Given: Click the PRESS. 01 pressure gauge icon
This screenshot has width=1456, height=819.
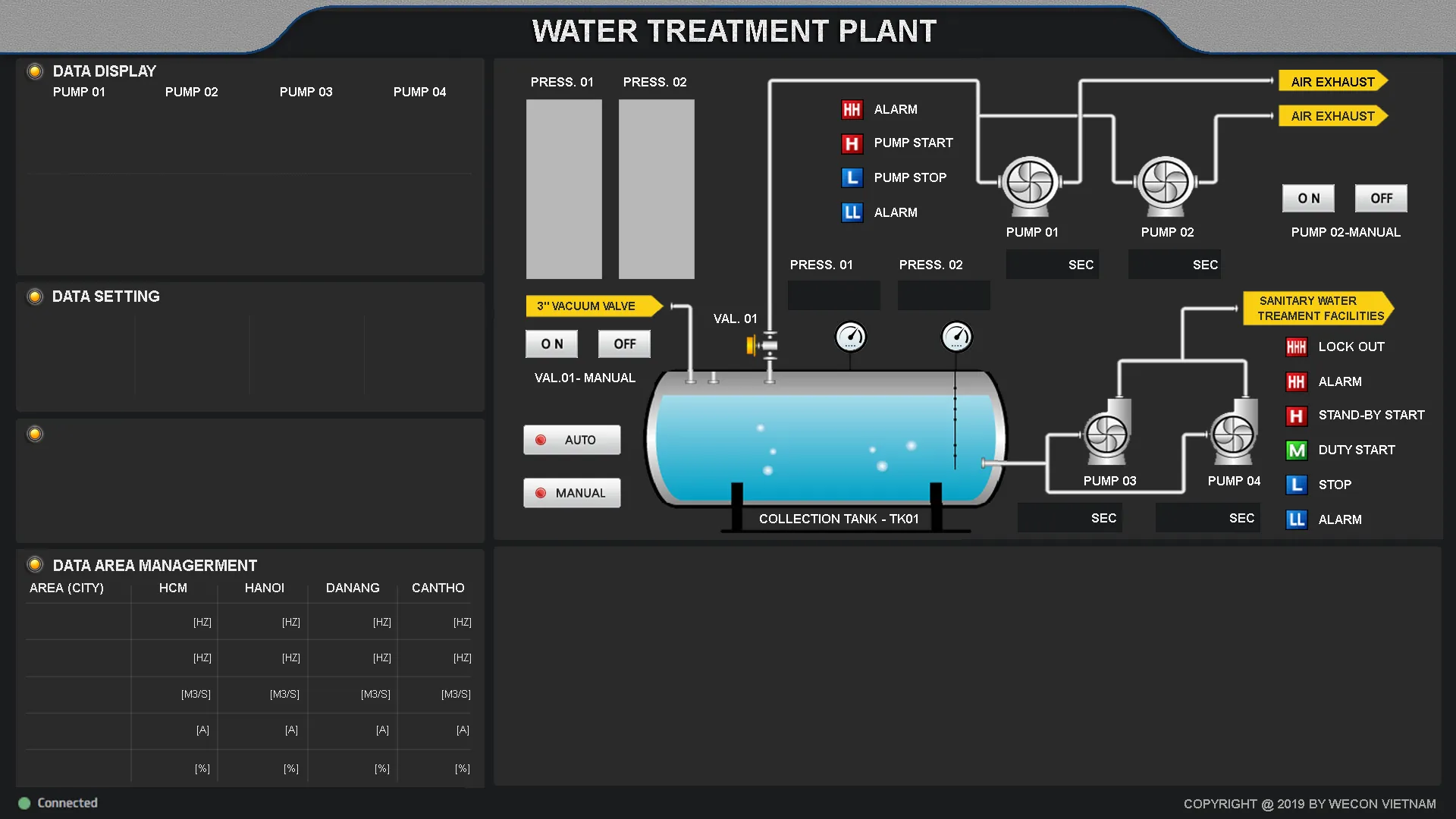Looking at the screenshot, I should (850, 337).
